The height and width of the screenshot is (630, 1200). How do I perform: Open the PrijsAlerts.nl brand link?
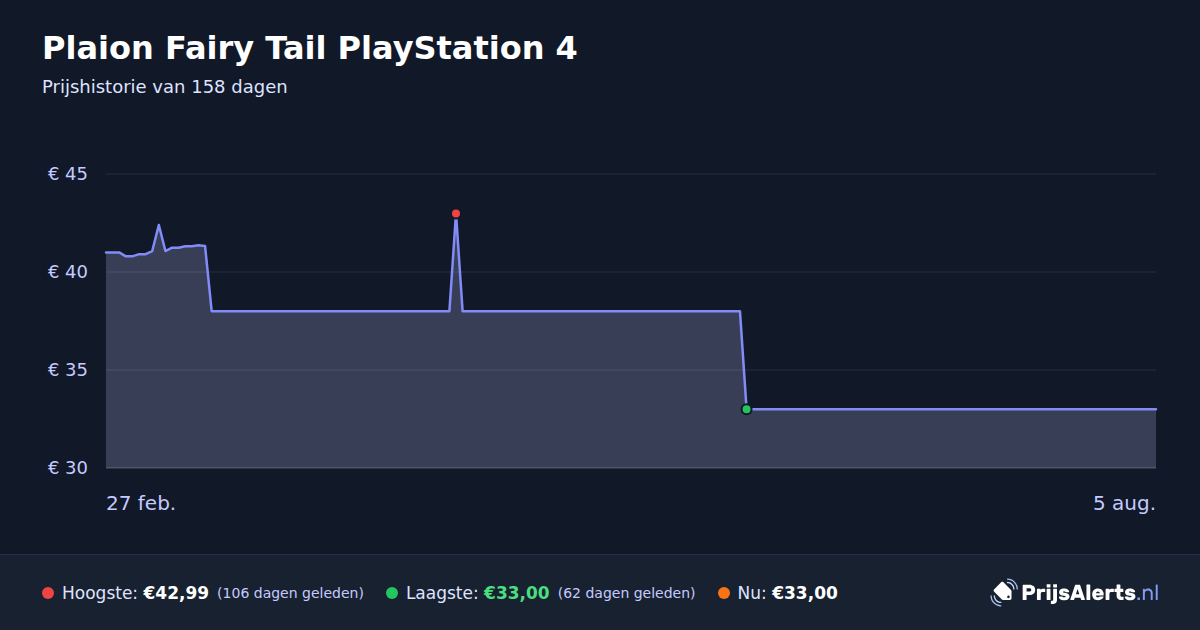click(x=1075, y=593)
